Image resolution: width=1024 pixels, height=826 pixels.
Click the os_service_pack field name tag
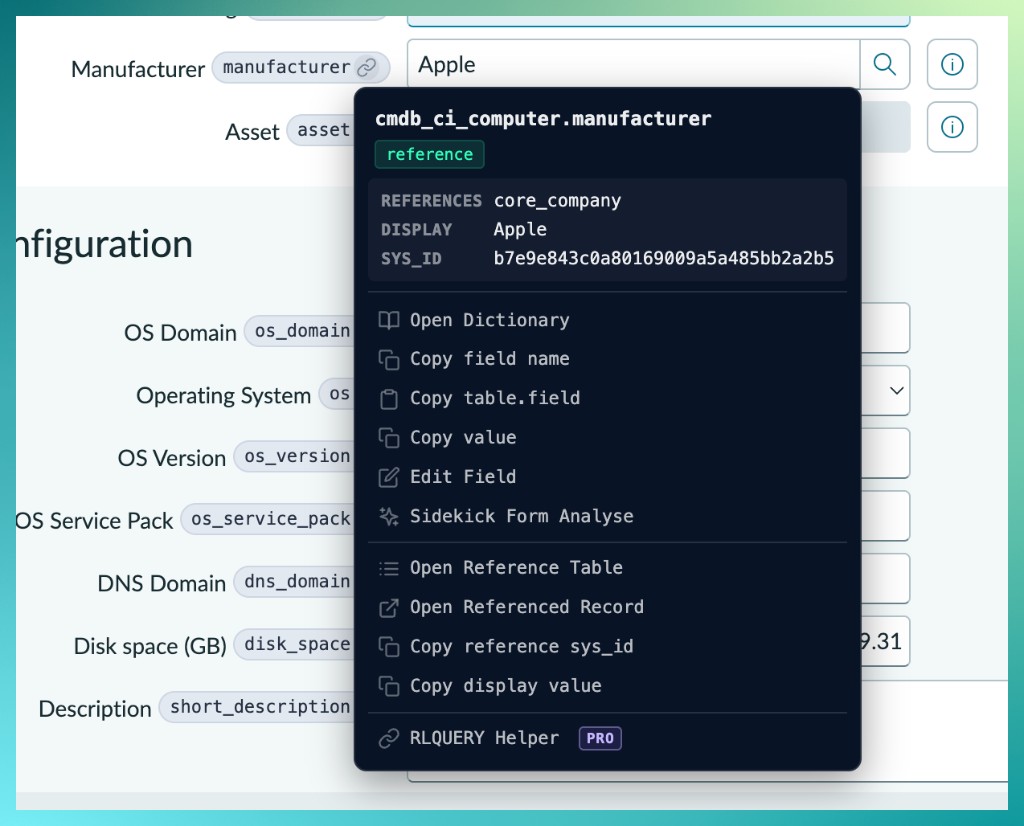[x=268, y=519]
